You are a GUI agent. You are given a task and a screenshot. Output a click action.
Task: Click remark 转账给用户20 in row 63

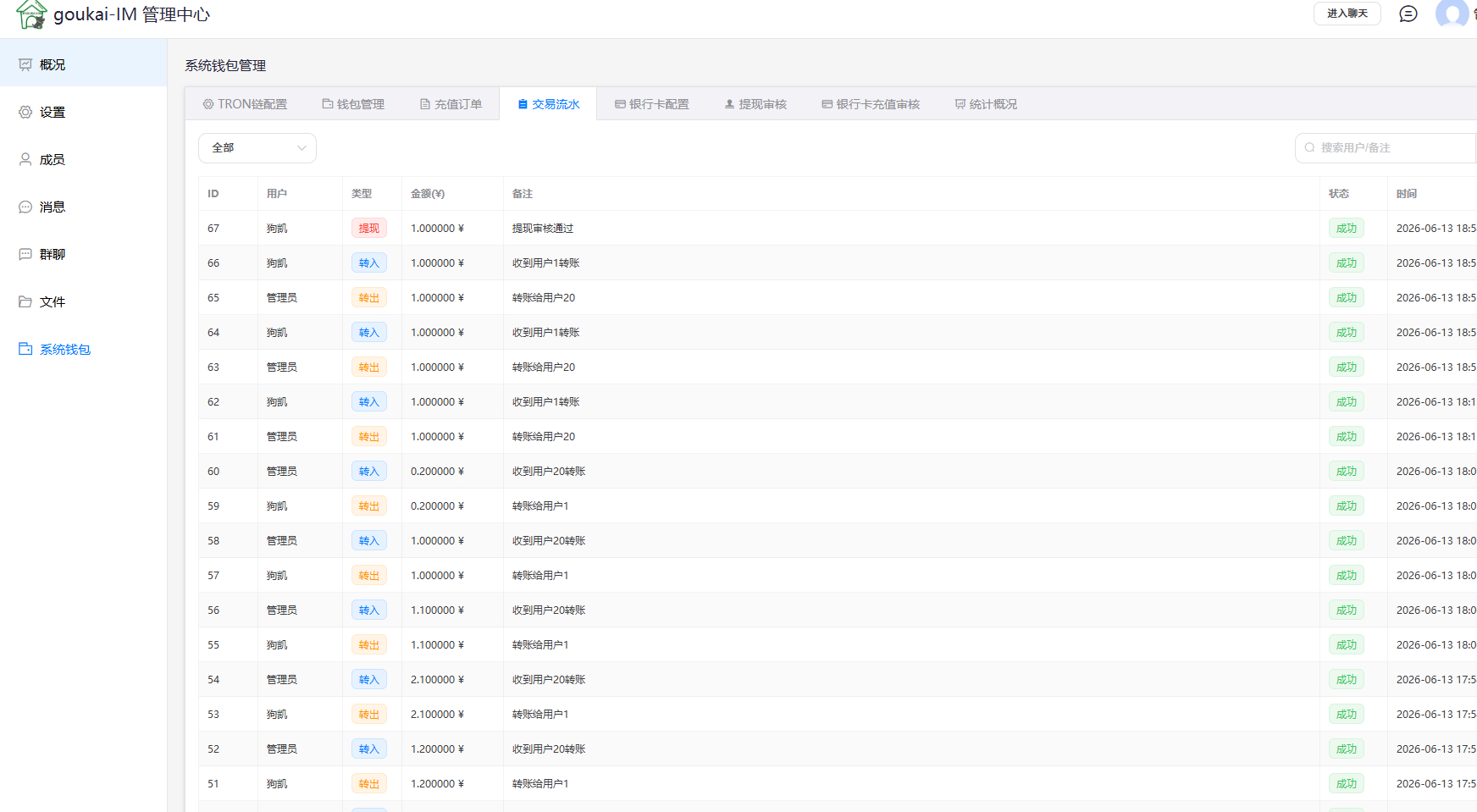click(x=544, y=367)
